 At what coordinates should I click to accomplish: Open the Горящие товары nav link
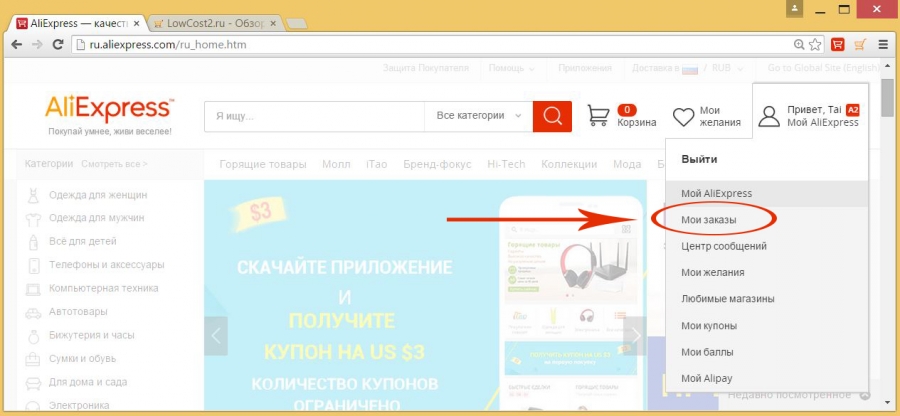pyautogui.click(x=263, y=165)
